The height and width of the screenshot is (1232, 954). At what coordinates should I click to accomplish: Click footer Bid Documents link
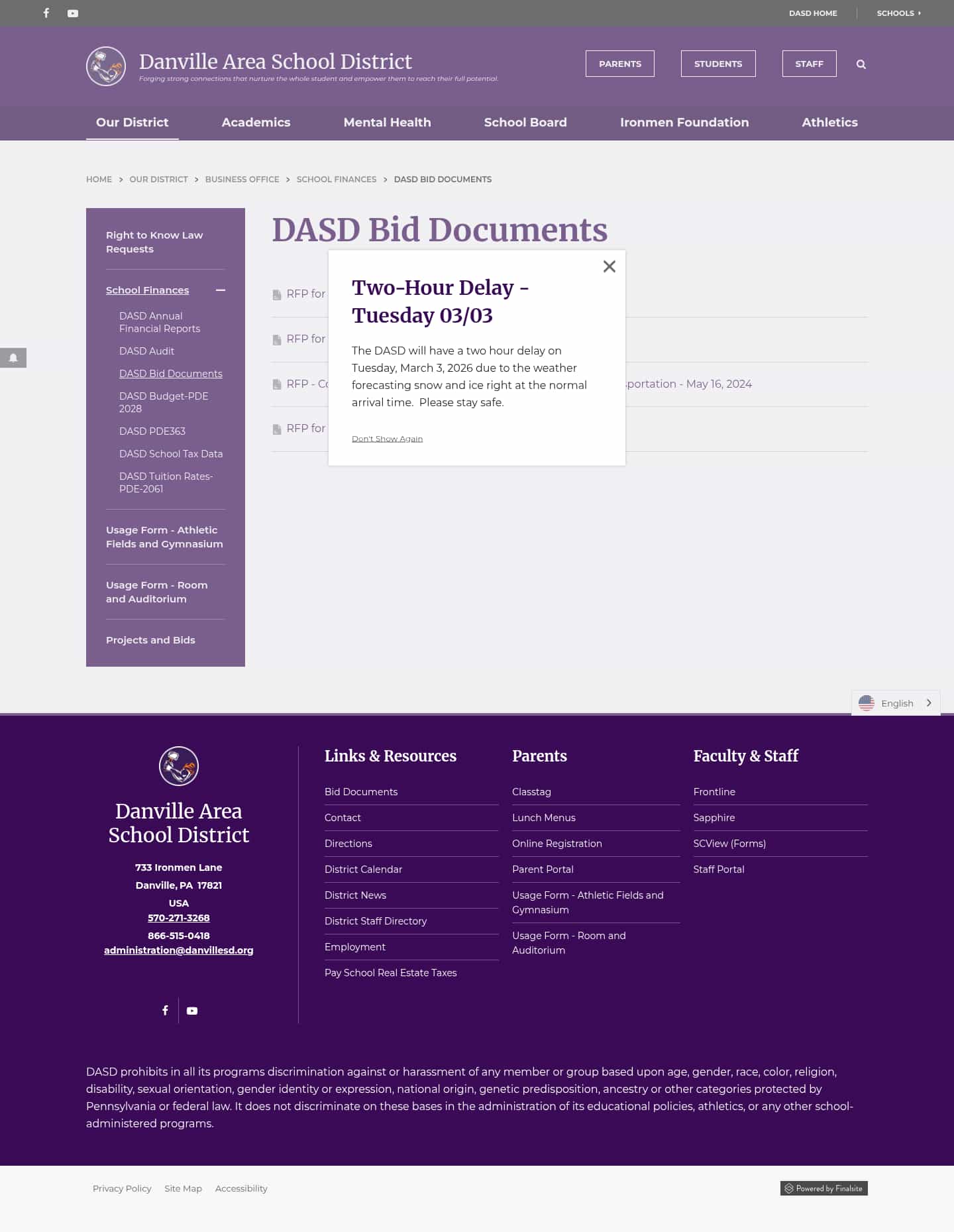(361, 792)
